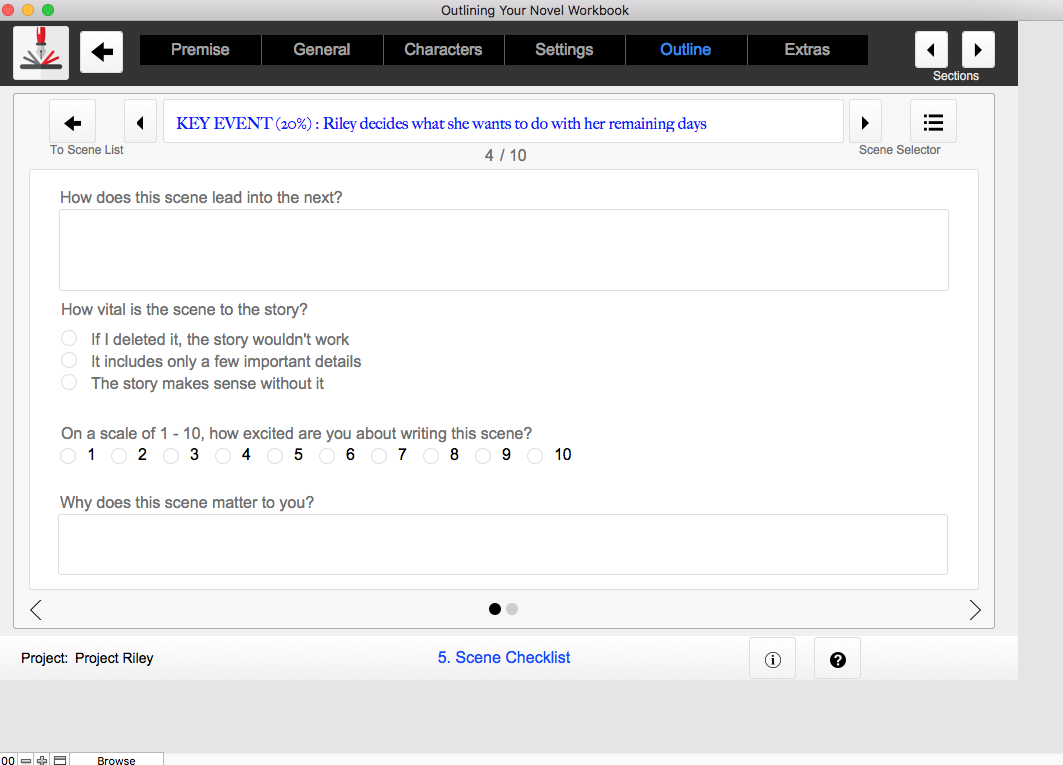Choose excitement rating 6
This screenshot has height=765, width=1063.
point(327,456)
